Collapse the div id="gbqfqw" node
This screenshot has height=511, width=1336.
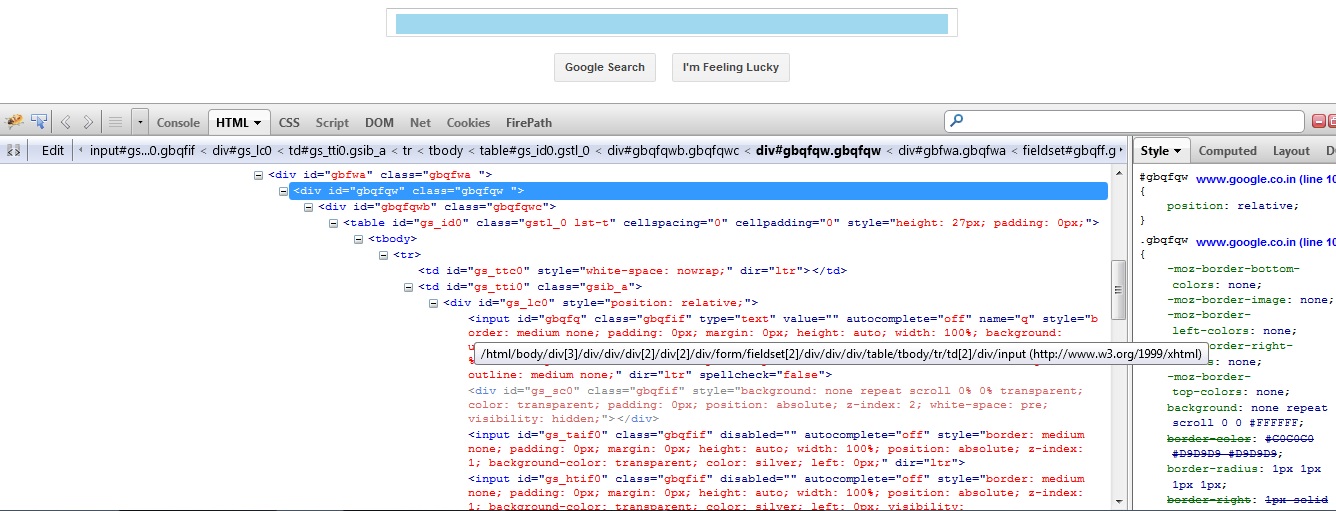284,191
